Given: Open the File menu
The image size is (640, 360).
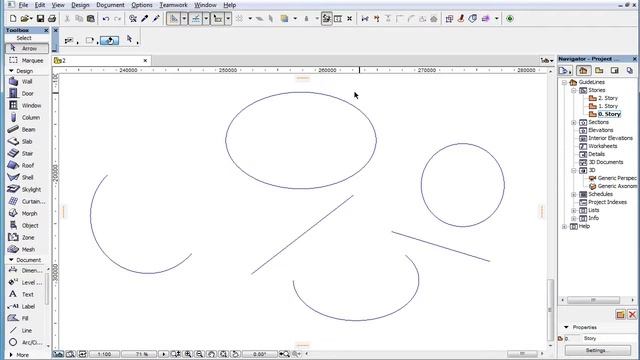Looking at the screenshot, I should (x=23, y=5).
